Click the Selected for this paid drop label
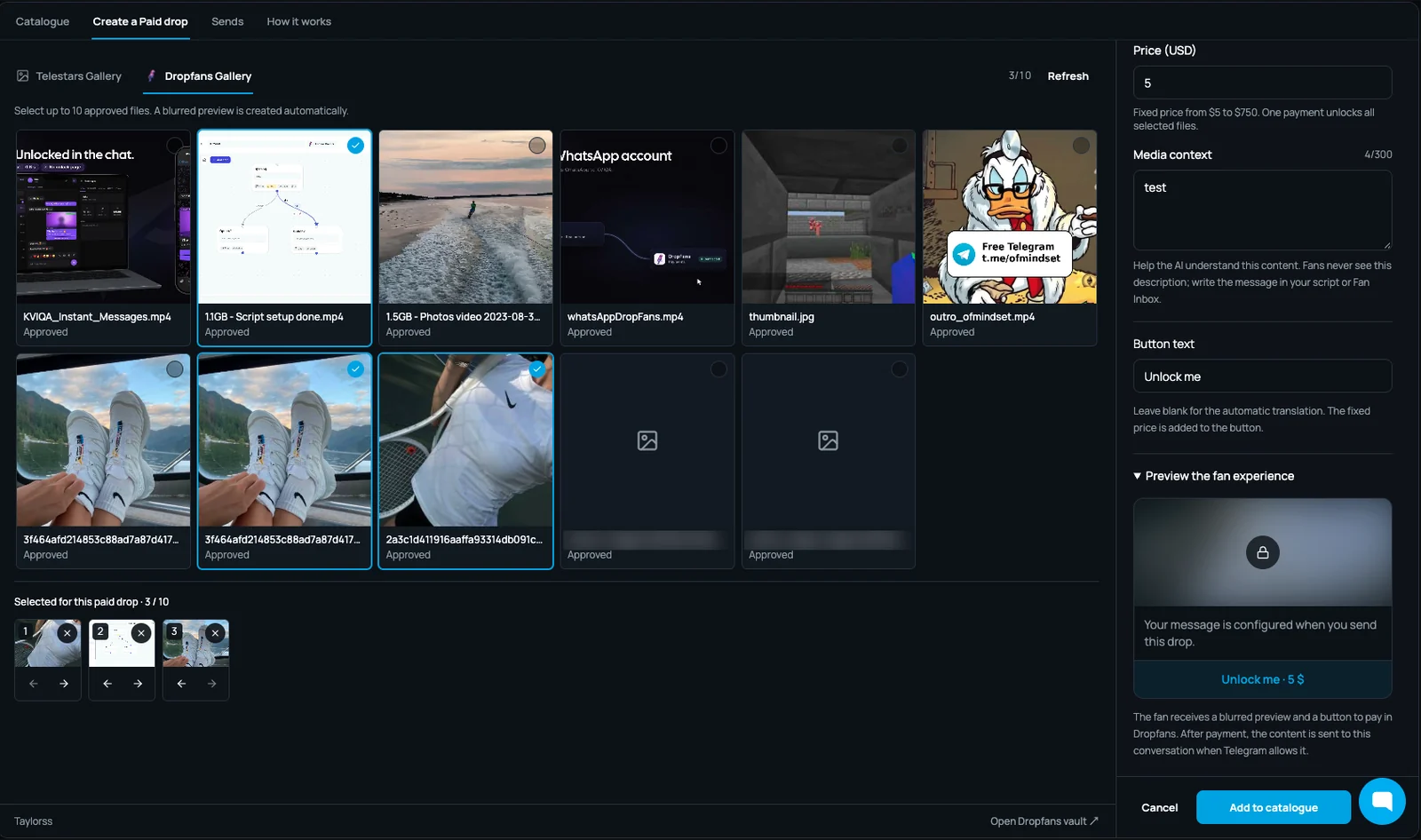The image size is (1421, 840). (x=91, y=602)
